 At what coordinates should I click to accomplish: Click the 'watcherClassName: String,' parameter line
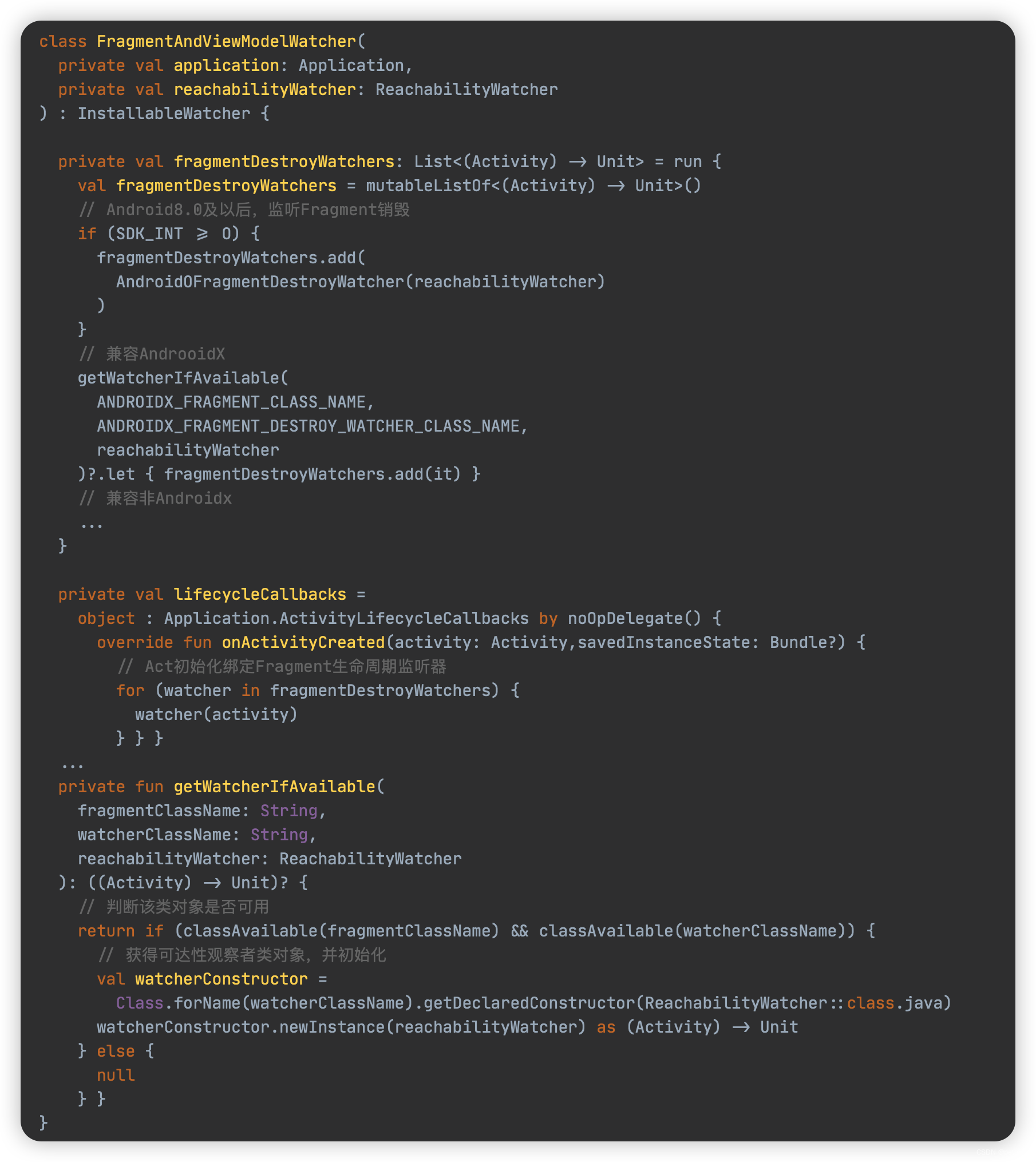[x=197, y=835]
